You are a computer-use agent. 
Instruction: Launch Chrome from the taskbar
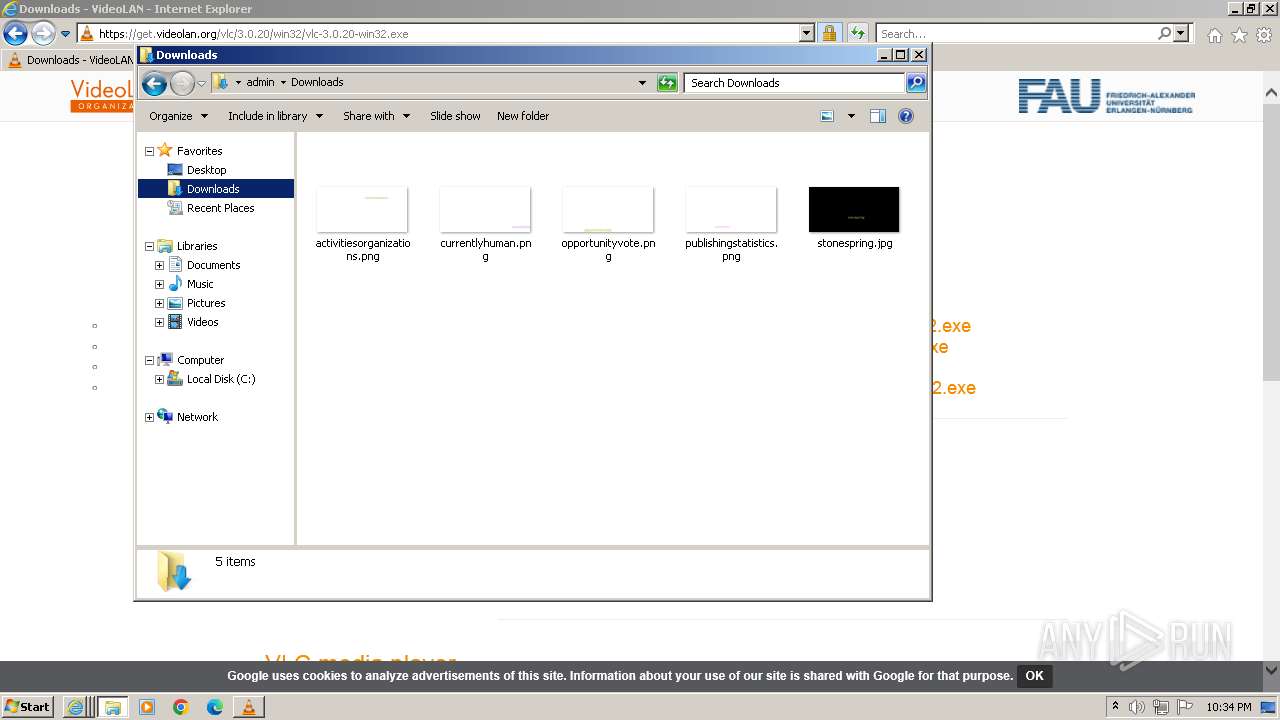pyautogui.click(x=181, y=707)
